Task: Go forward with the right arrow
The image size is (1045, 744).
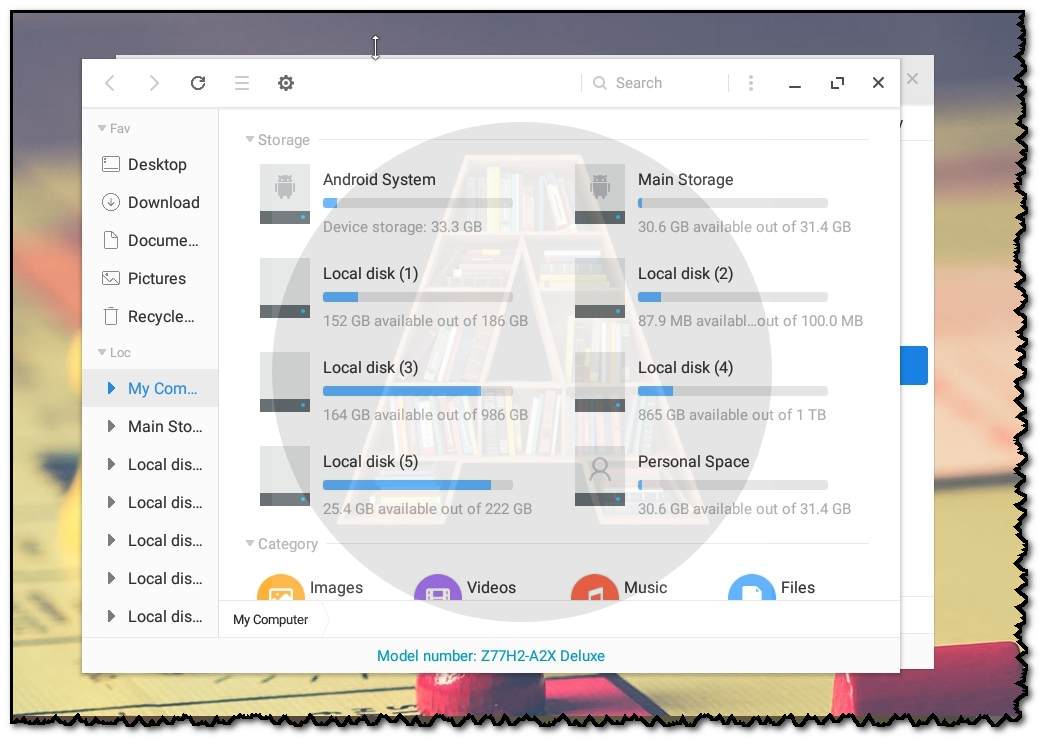Action: tap(154, 83)
